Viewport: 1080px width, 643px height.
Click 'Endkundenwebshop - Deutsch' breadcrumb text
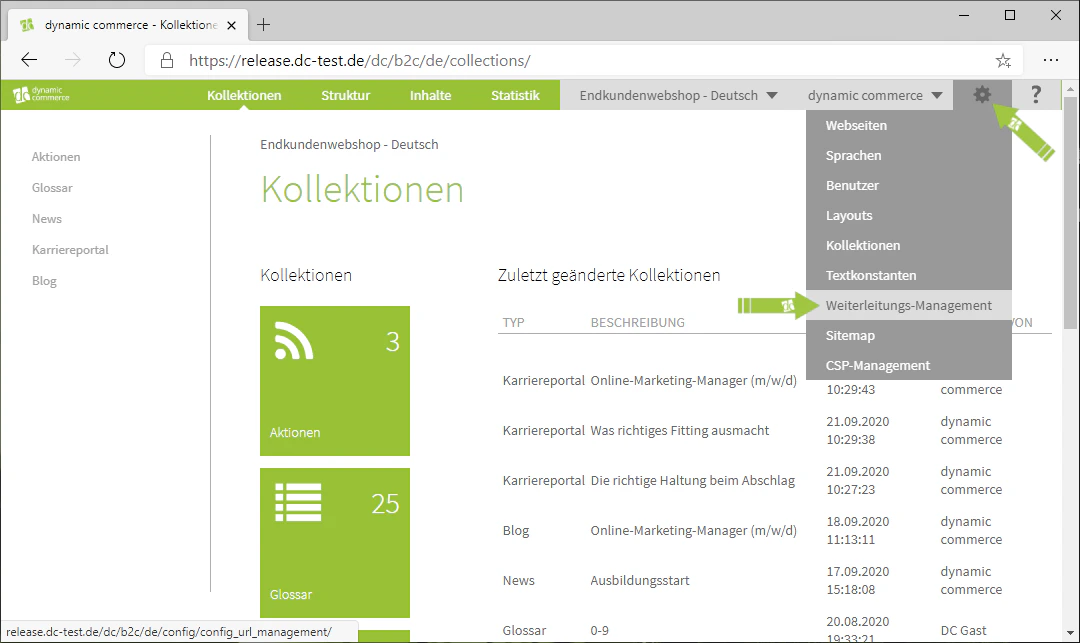(x=349, y=145)
